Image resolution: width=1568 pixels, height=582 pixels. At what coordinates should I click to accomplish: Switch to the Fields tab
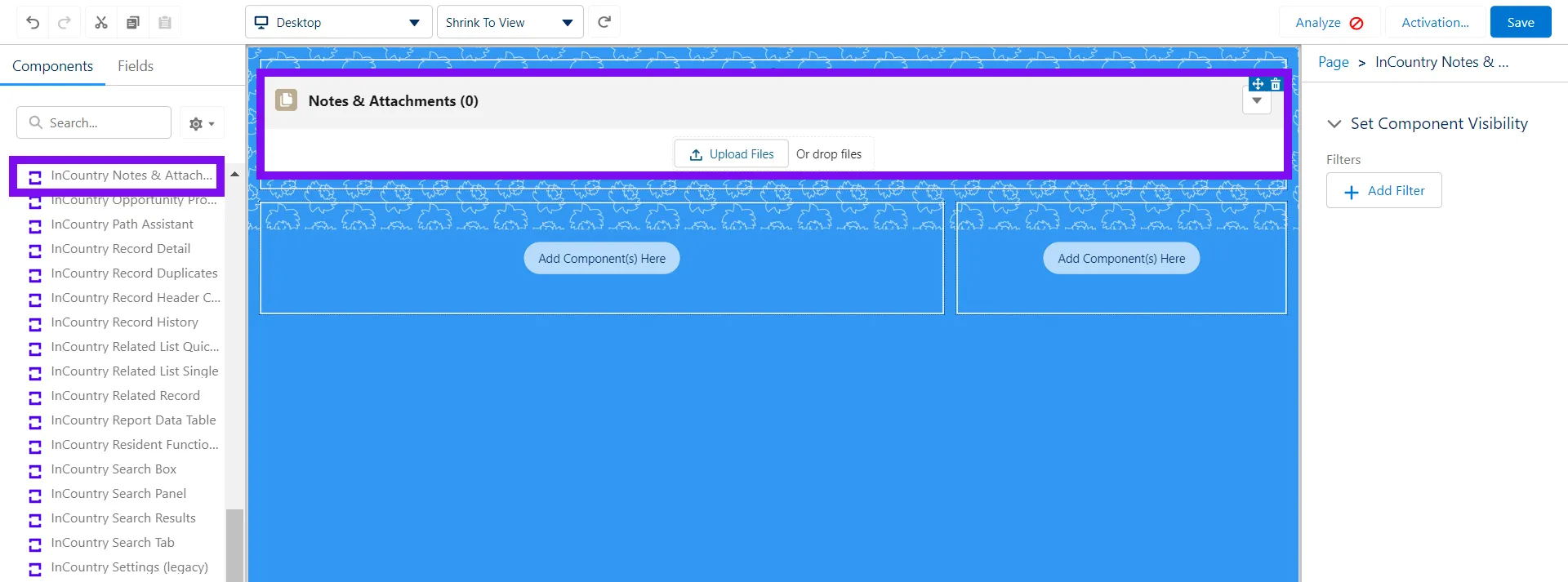click(x=136, y=66)
